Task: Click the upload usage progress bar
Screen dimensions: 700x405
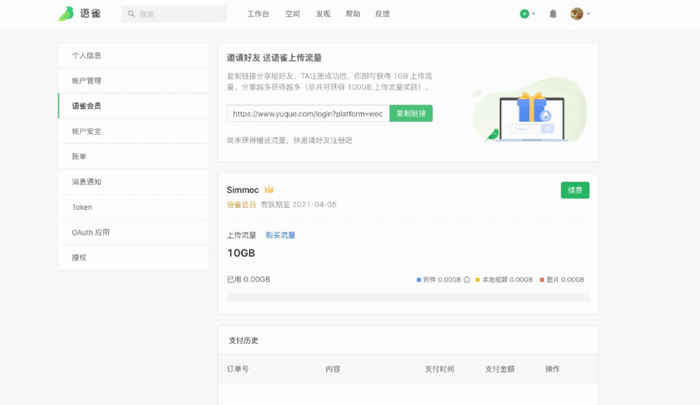Action: [408, 297]
